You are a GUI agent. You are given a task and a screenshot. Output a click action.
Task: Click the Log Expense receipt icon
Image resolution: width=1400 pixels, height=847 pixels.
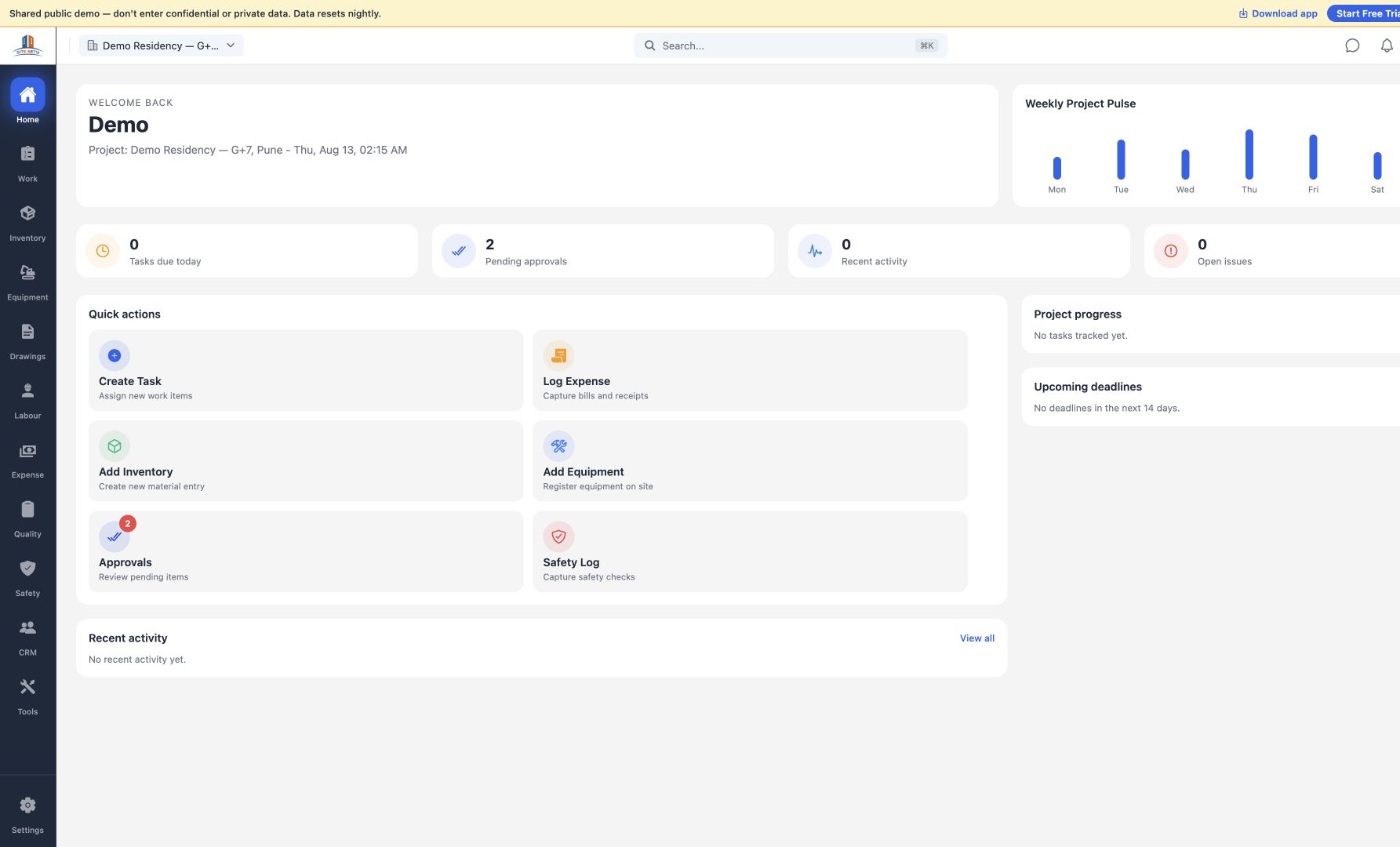[x=558, y=355]
